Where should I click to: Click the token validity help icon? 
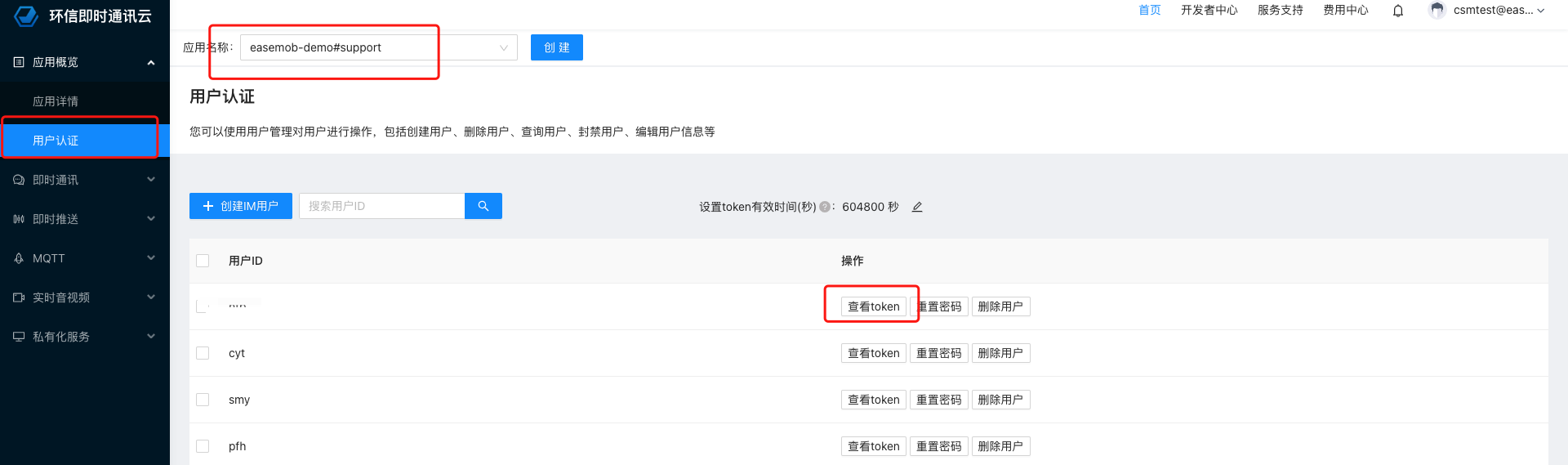coord(825,207)
